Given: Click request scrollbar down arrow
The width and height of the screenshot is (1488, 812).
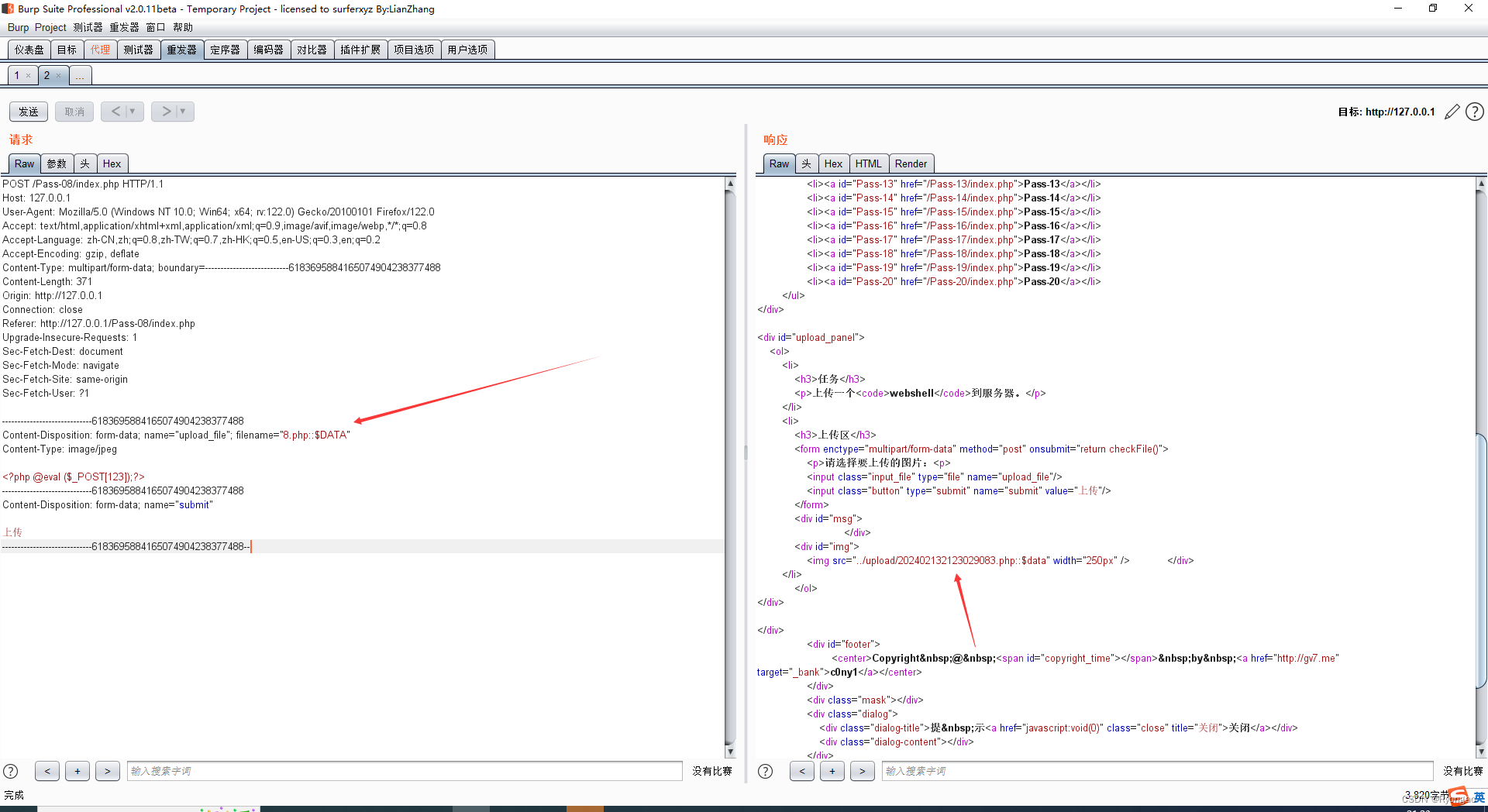Looking at the screenshot, I should 730,752.
